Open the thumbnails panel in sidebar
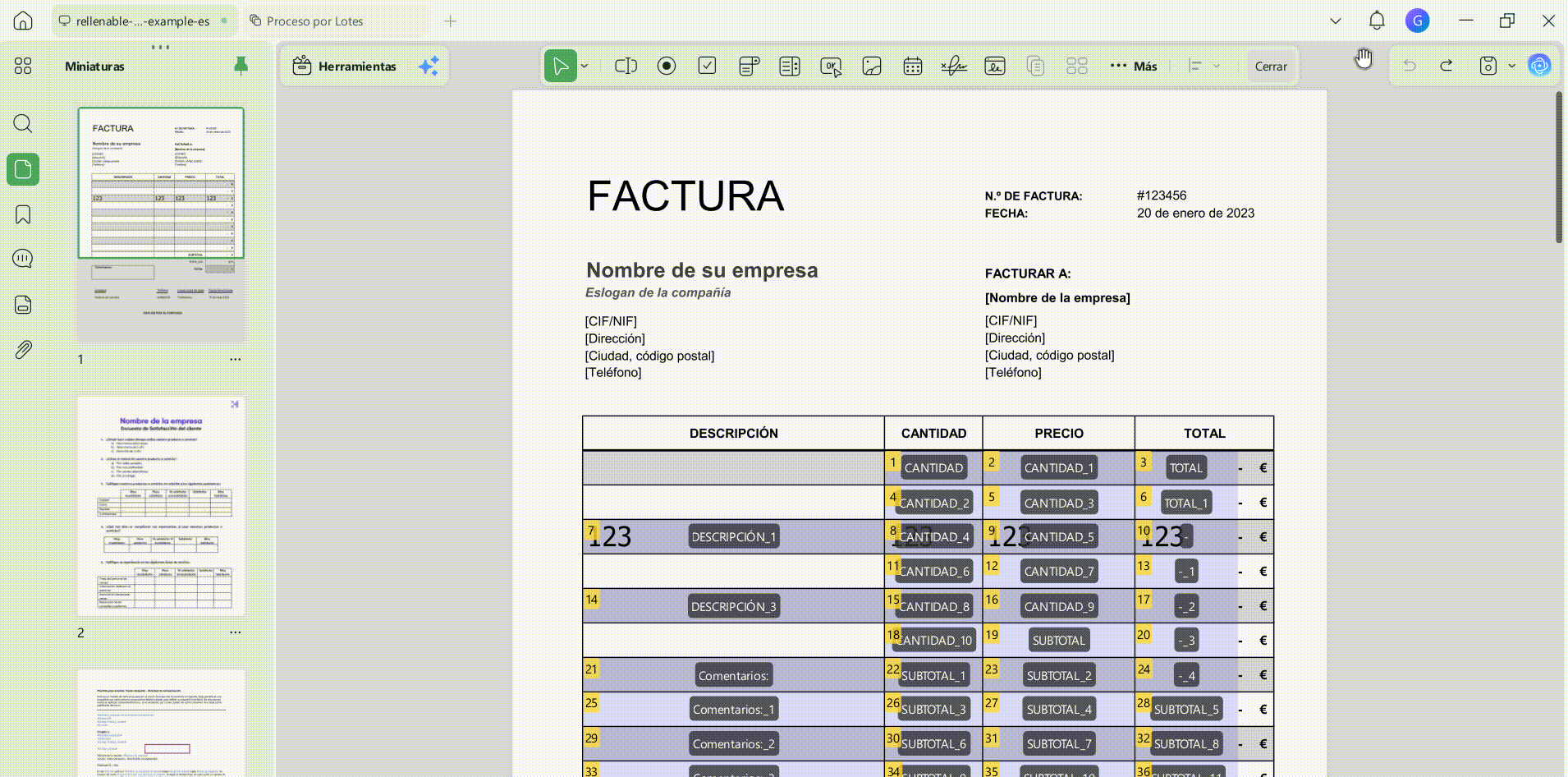This screenshot has height=777, width=1568. pos(23,169)
